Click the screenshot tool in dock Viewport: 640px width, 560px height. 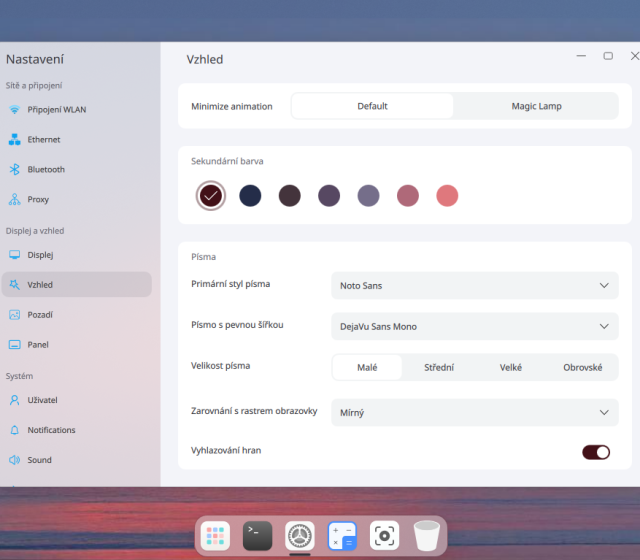(x=384, y=536)
